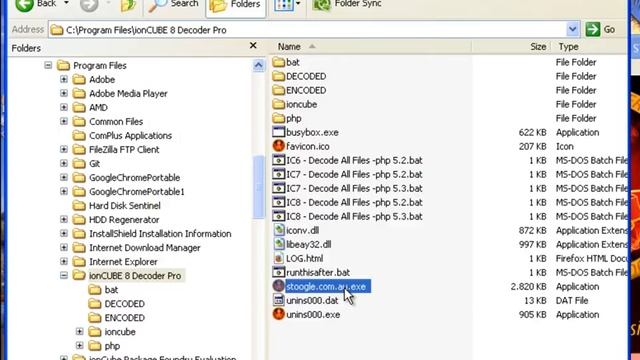The image size is (640, 360).
Task: Select DECODED subfolder in folder tree
Action: (x=124, y=304)
